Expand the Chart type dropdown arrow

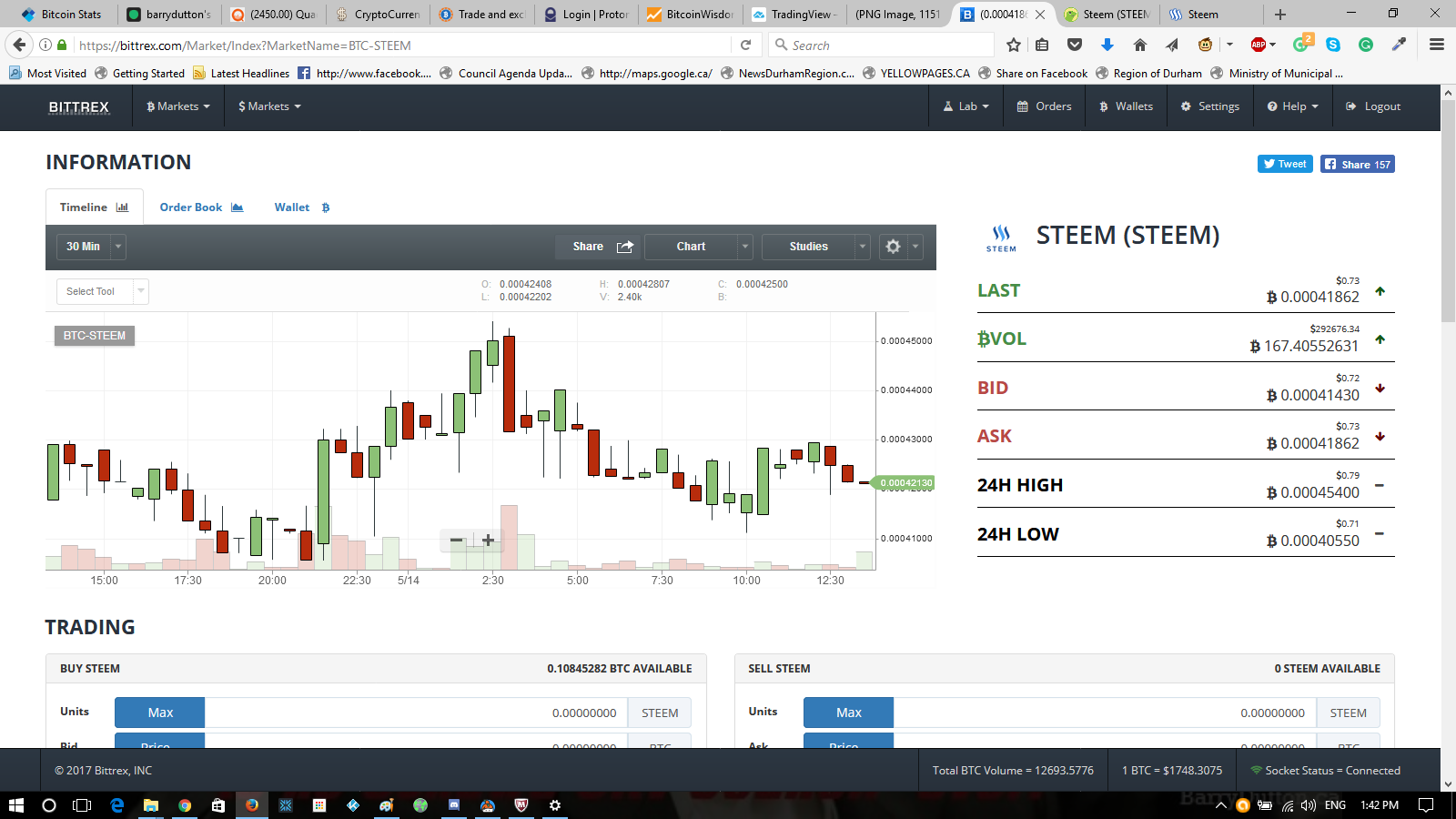(744, 247)
